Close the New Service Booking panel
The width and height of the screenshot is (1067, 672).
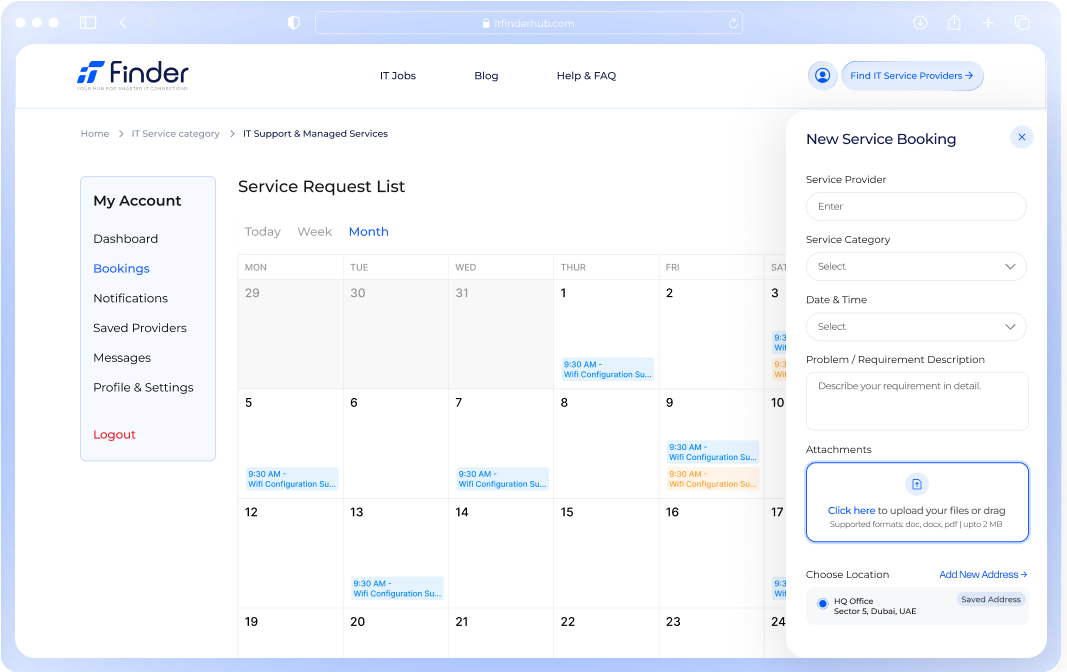pyautogui.click(x=1021, y=137)
